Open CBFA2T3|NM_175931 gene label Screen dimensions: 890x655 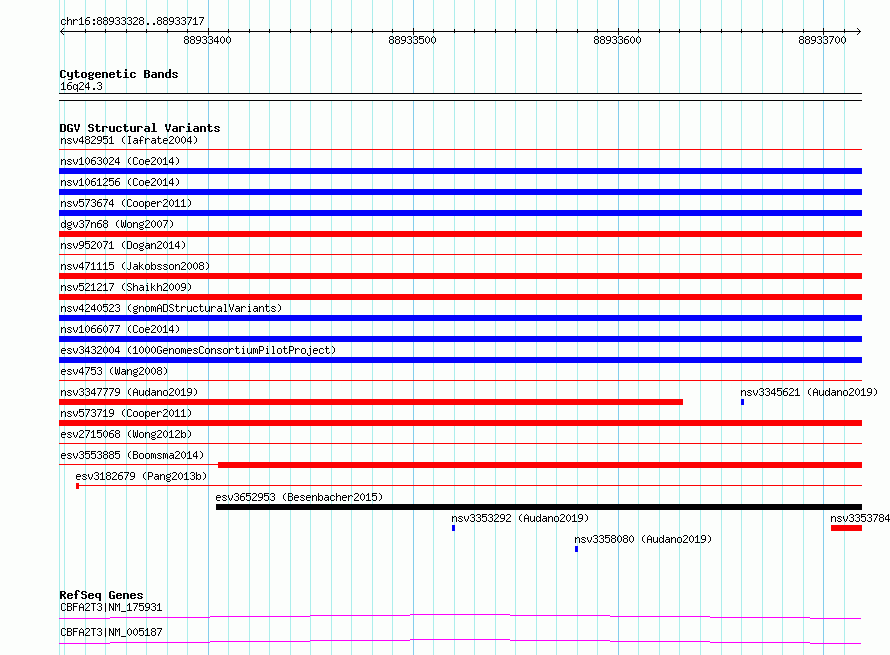[111, 607]
